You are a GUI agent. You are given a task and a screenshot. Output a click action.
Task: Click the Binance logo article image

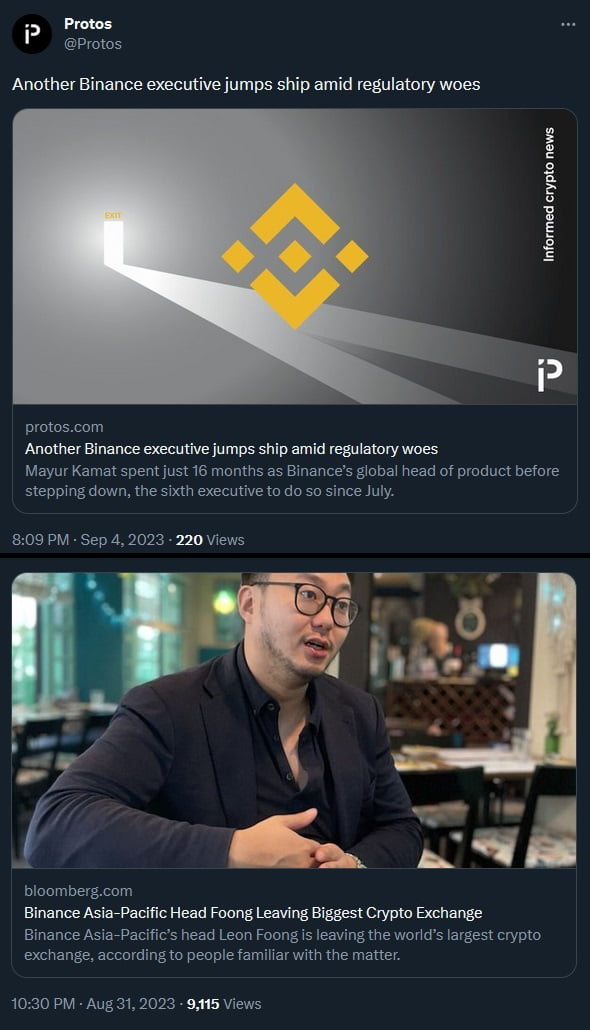pos(295,256)
